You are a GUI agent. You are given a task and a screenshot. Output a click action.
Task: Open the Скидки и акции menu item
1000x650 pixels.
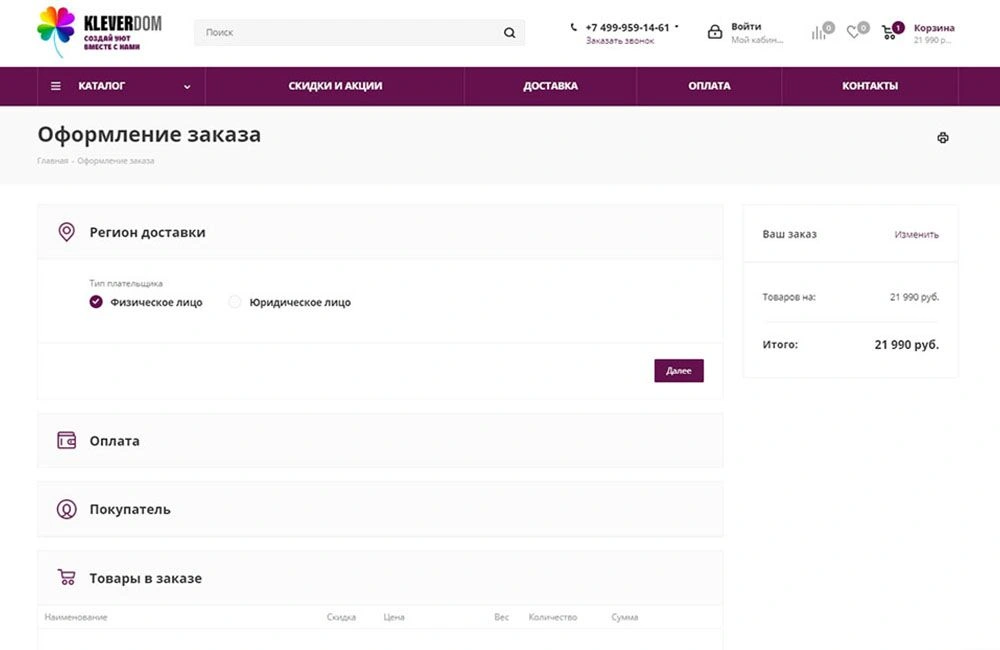tap(335, 86)
